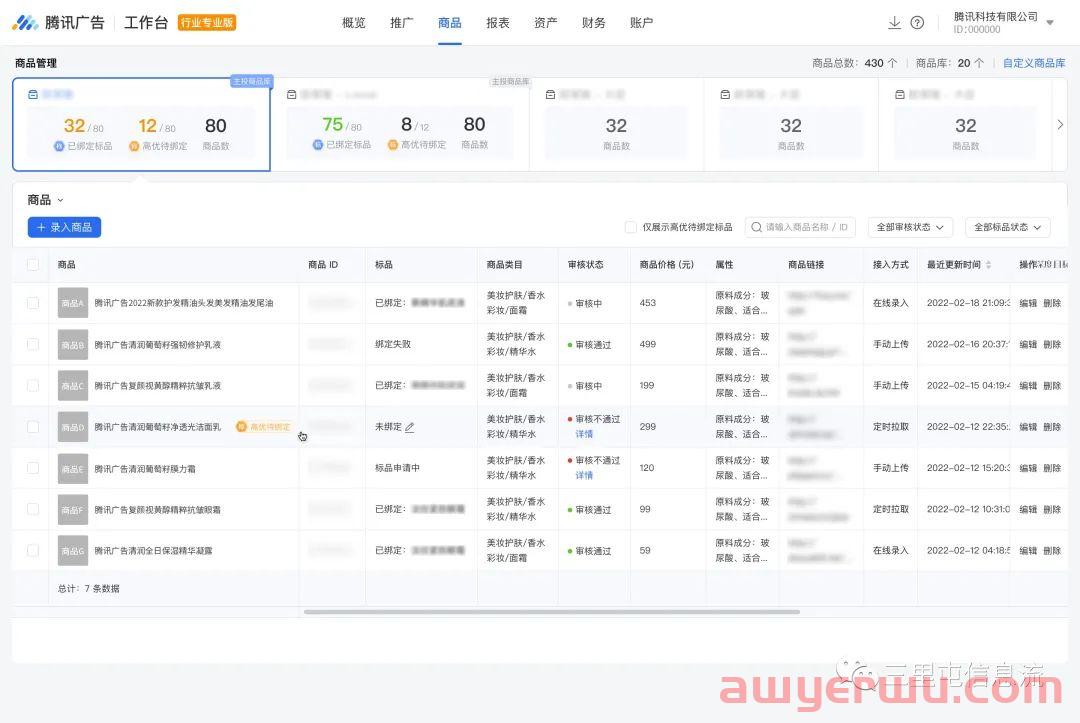This screenshot has height=723, width=1080.
Task: Open the 全部审核状态 dropdown
Action: coord(909,227)
